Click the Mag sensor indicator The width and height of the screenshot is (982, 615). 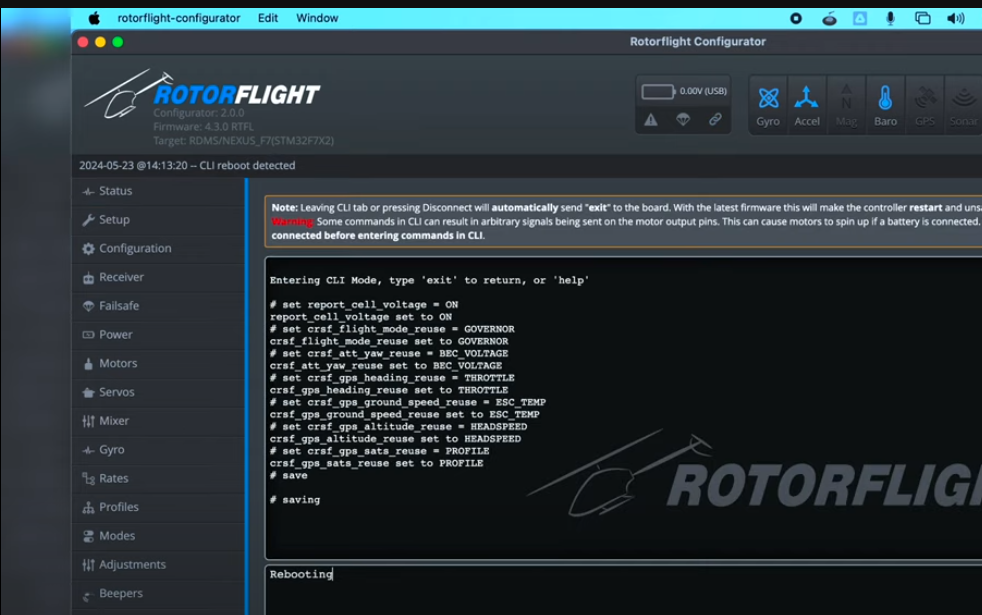(x=846, y=105)
